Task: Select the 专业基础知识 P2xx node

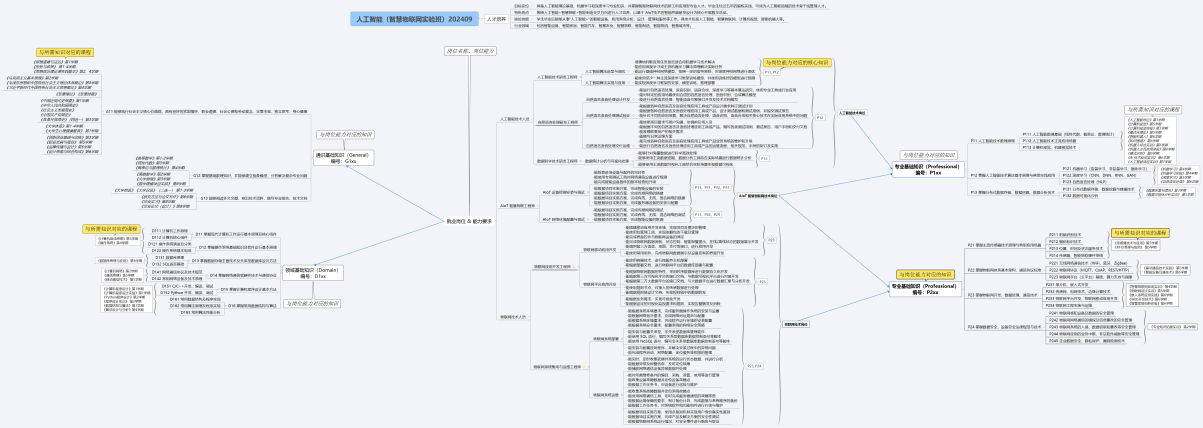Action: pos(926,289)
